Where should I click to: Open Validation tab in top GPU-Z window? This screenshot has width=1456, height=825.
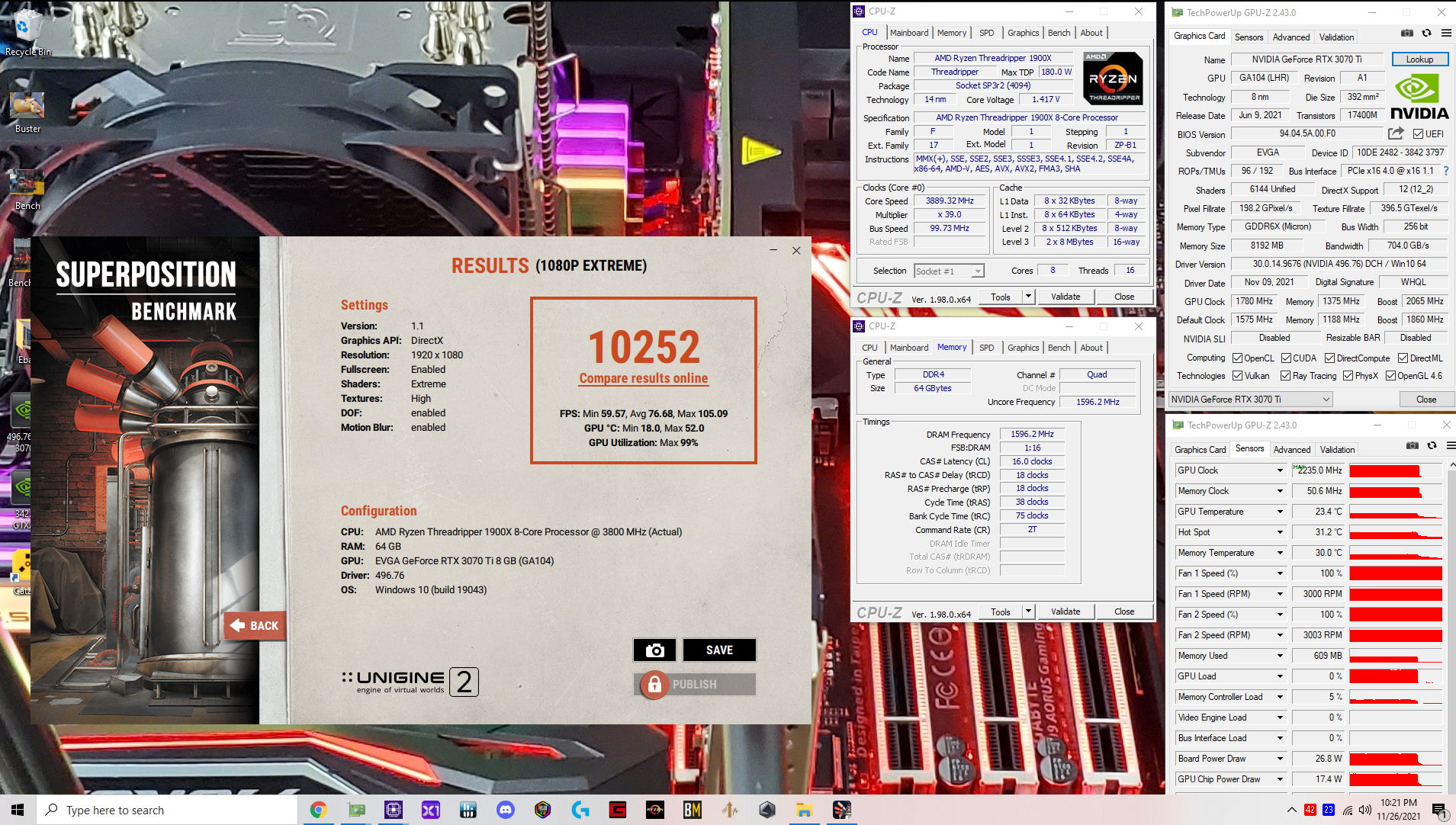click(x=1336, y=37)
